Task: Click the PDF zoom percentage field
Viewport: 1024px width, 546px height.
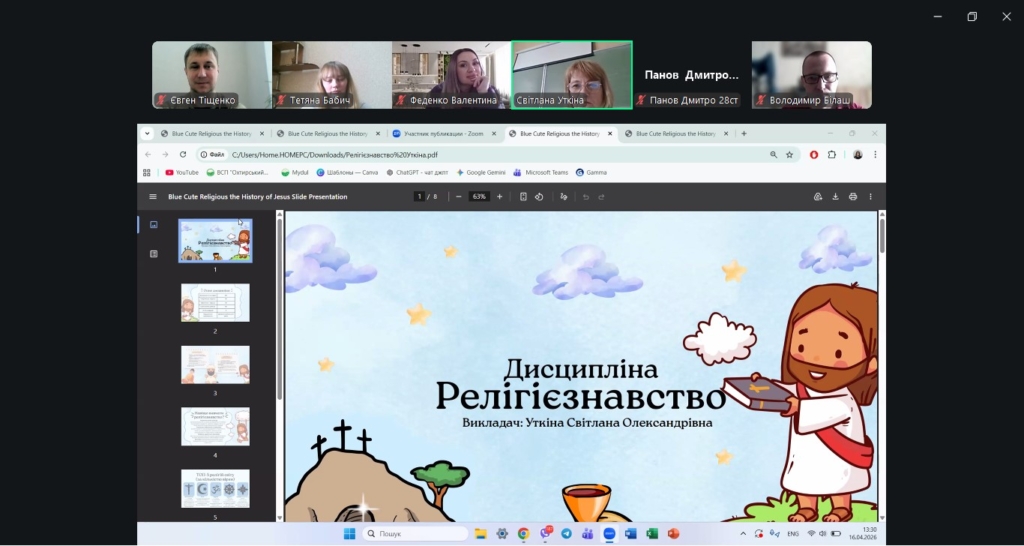Action: pyautogui.click(x=479, y=197)
